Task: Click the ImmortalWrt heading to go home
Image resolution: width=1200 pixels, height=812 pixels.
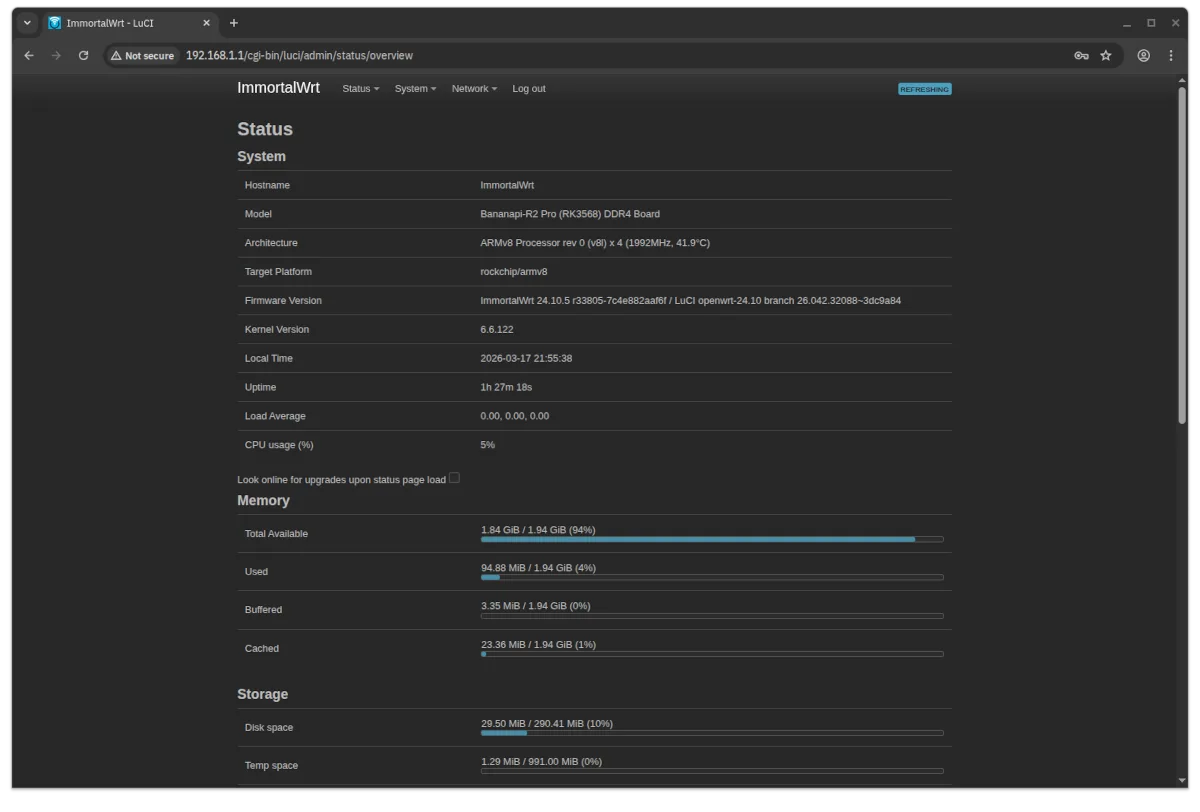Action: pyautogui.click(x=278, y=88)
